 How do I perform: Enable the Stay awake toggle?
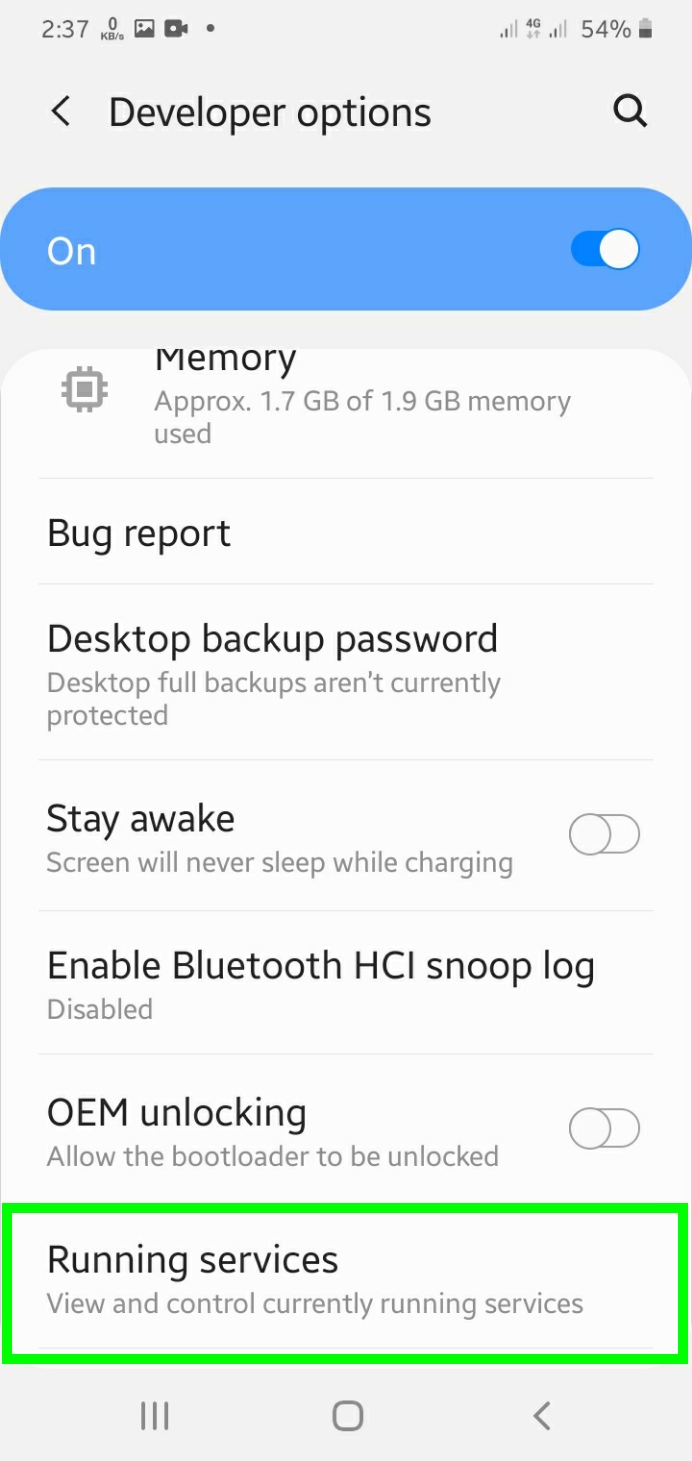point(604,834)
